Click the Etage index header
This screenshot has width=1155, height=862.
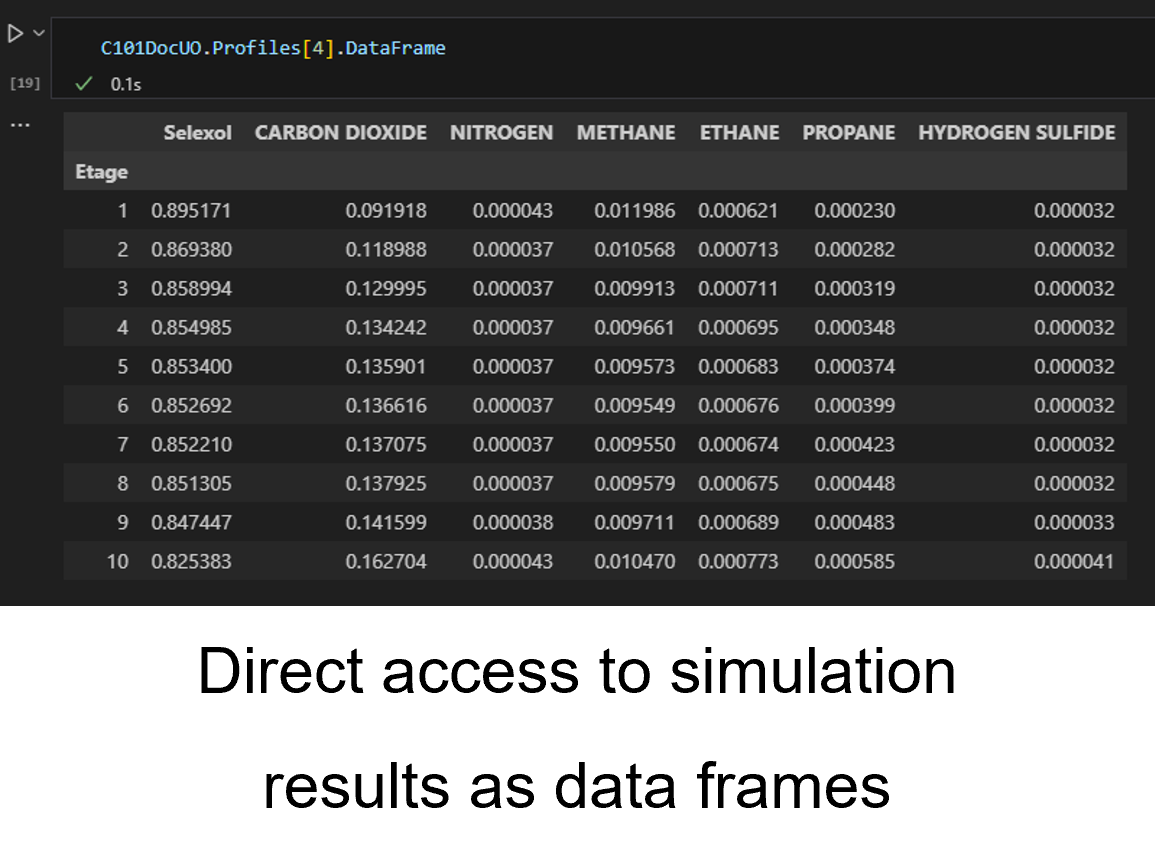[x=101, y=172]
